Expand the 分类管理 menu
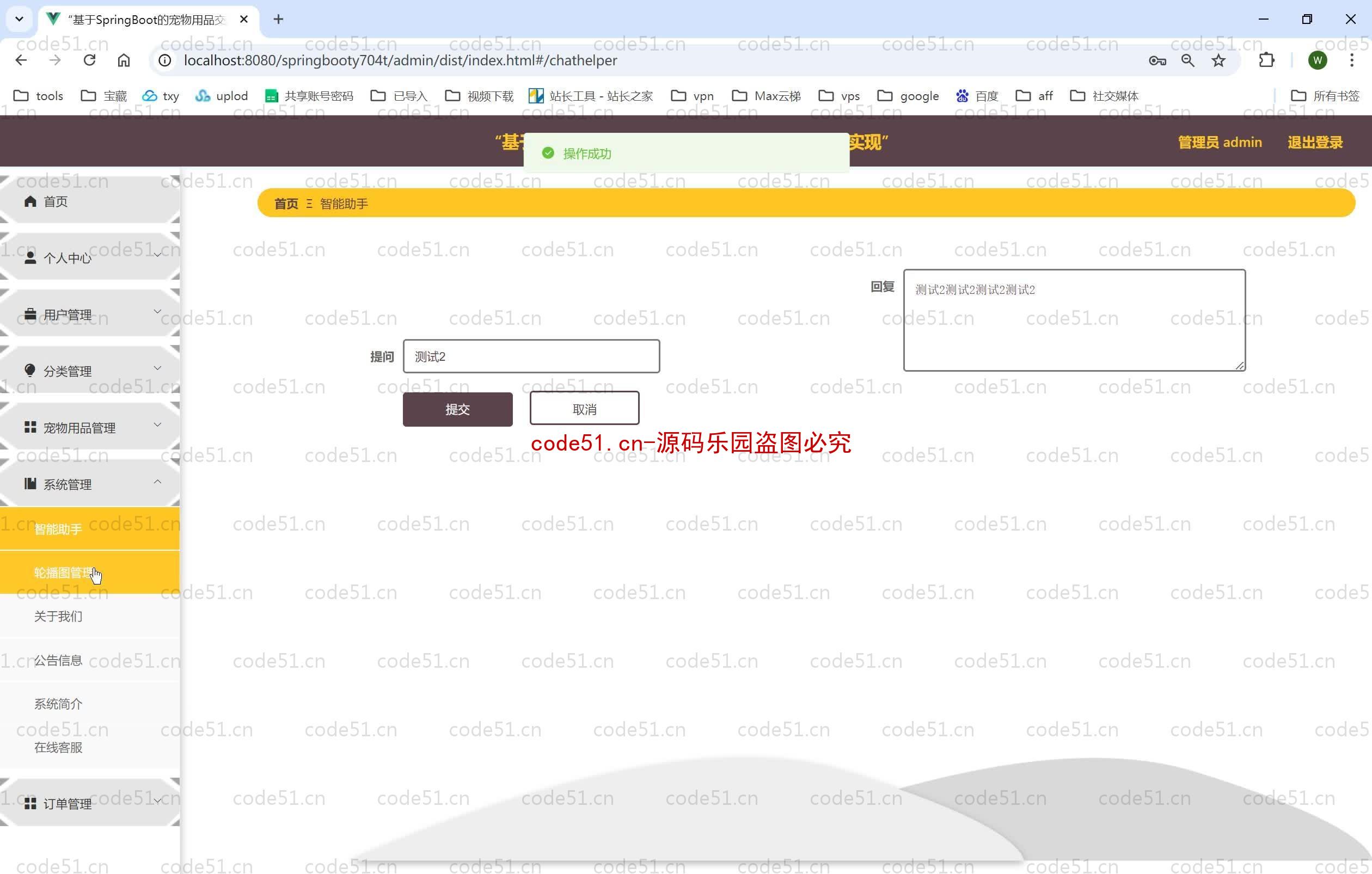The image size is (1372, 874). 90,371
